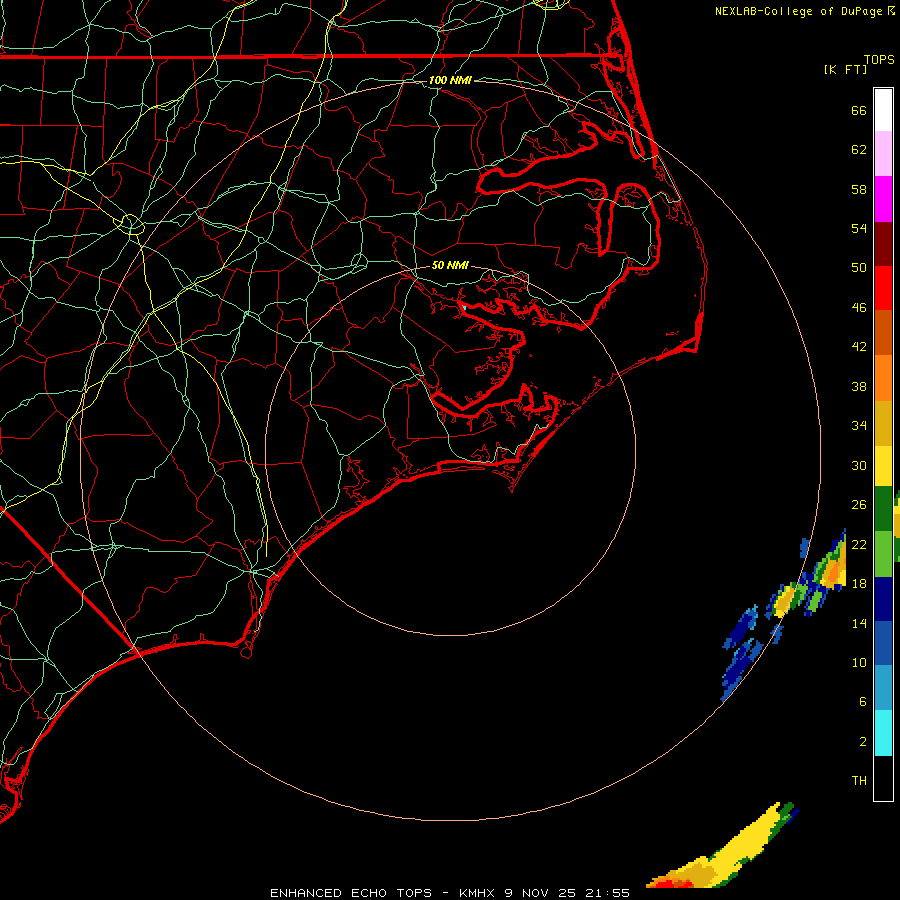The image size is (900, 900).
Task: Click the legend value 10
Action: click(859, 662)
